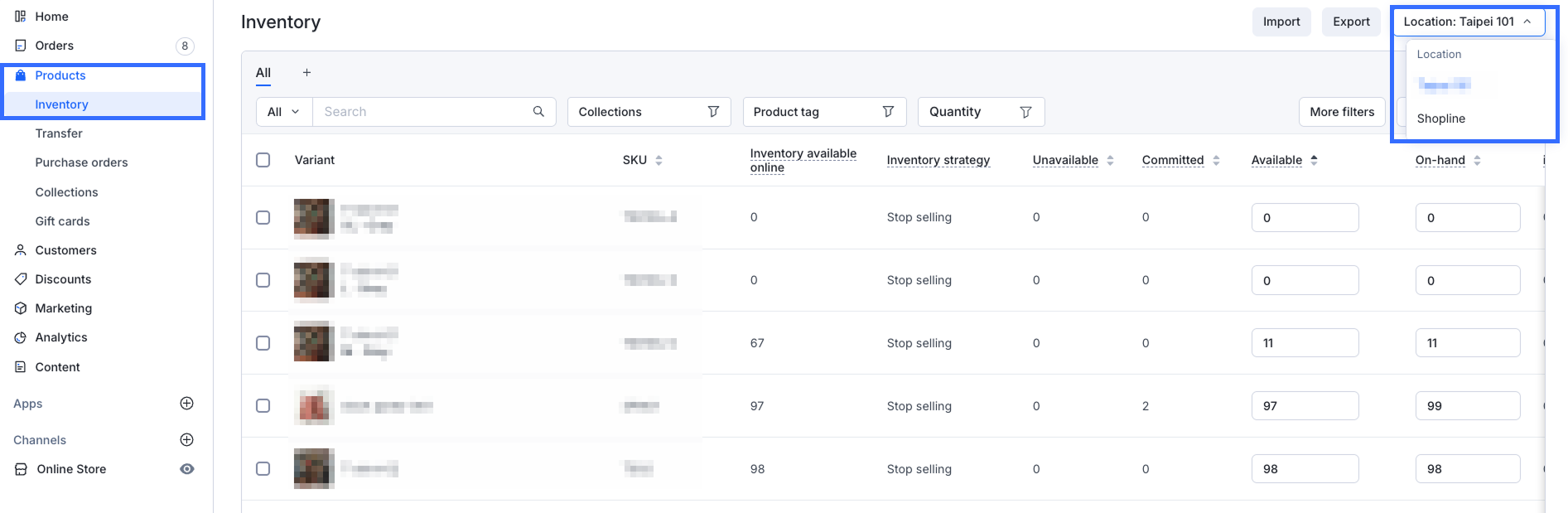1568x513 pixels.
Task: Click the Search input field
Action: [x=422, y=112]
